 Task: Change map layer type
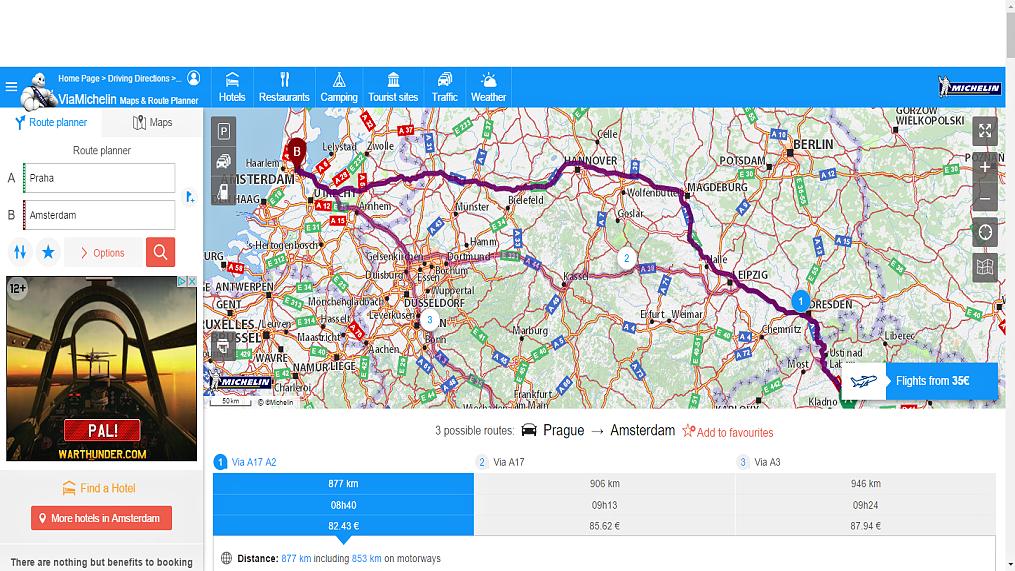(x=985, y=267)
